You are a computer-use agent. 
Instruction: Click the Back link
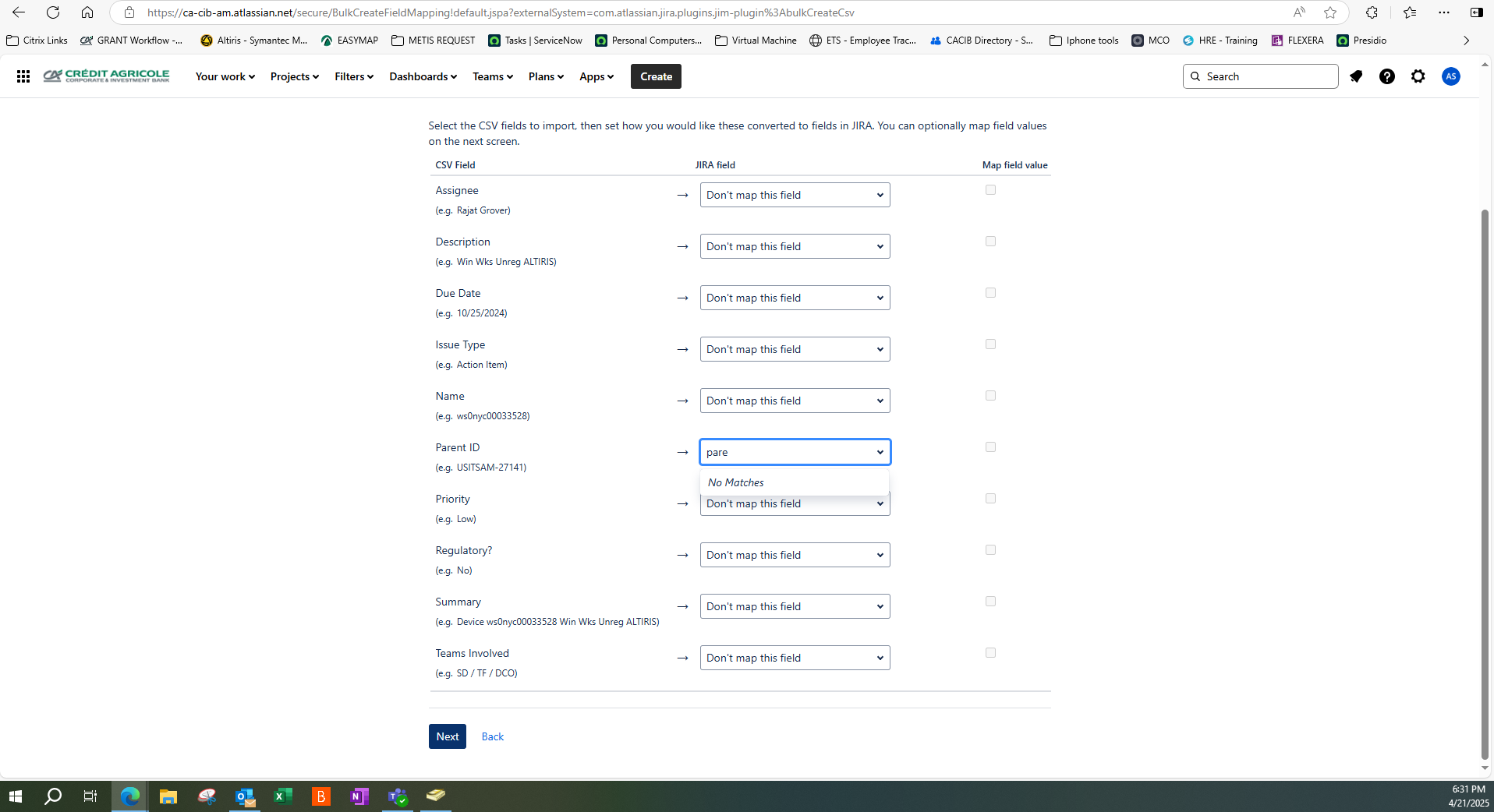click(493, 736)
